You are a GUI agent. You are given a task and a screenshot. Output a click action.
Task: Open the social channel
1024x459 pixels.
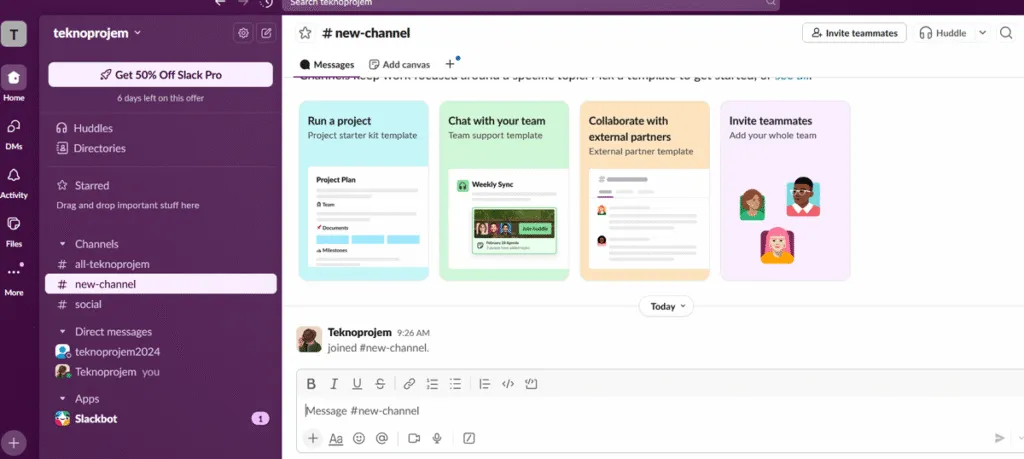click(161, 304)
